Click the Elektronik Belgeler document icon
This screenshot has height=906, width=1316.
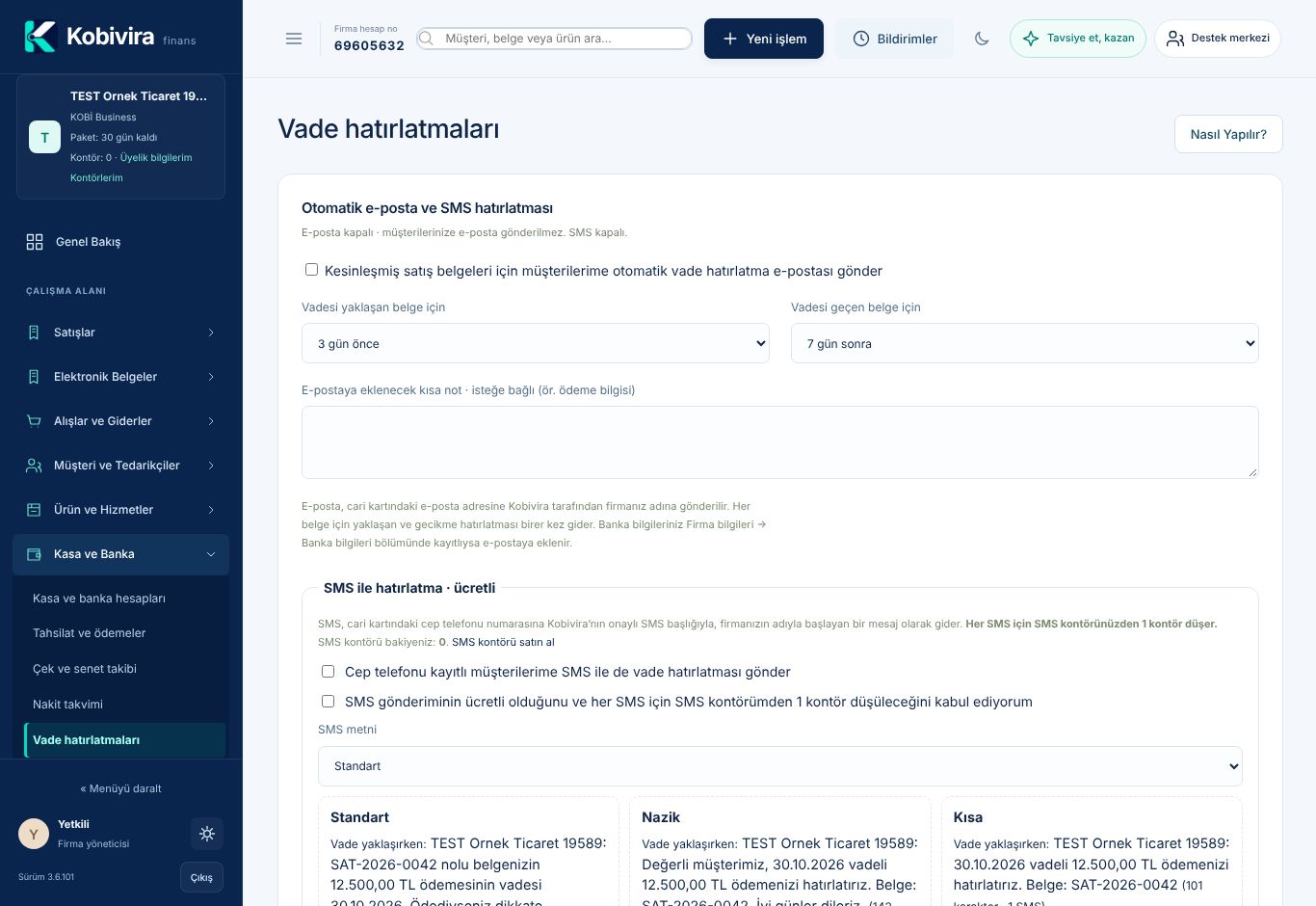pyautogui.click(x=34, y=377)
